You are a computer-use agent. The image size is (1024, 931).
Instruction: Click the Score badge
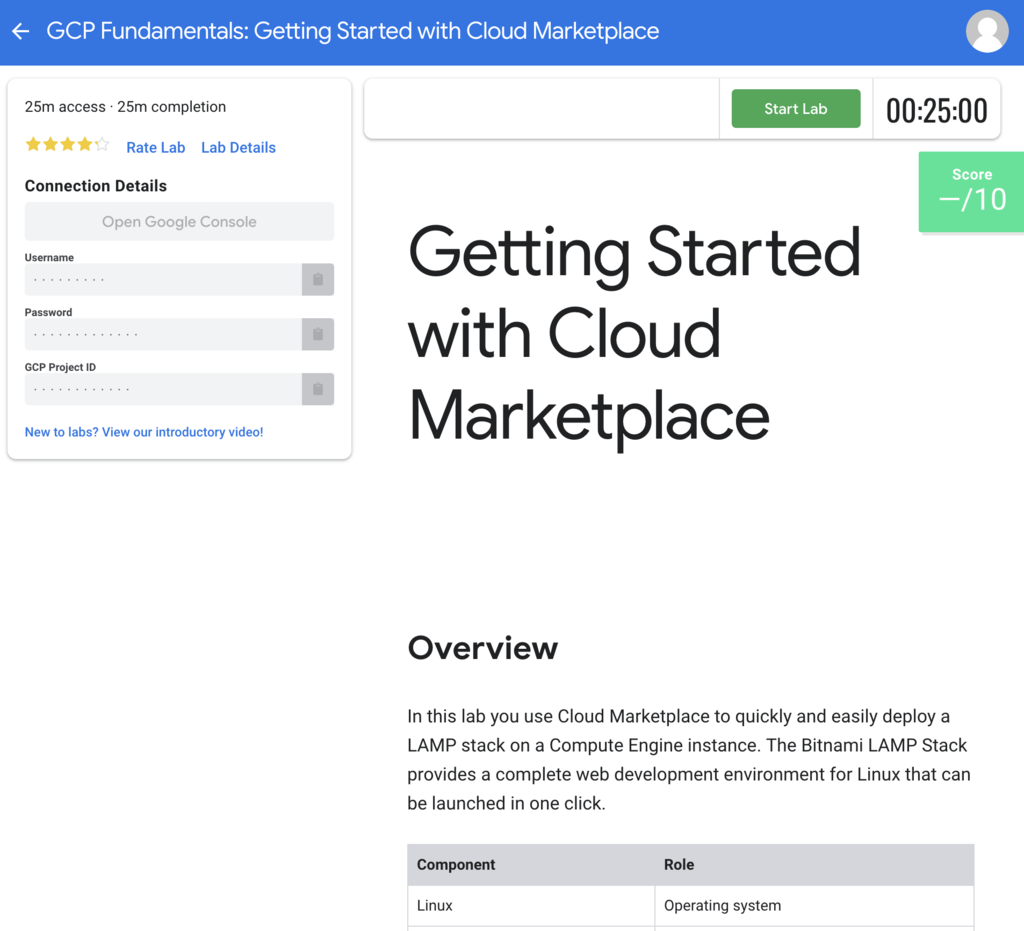(971, 192)
